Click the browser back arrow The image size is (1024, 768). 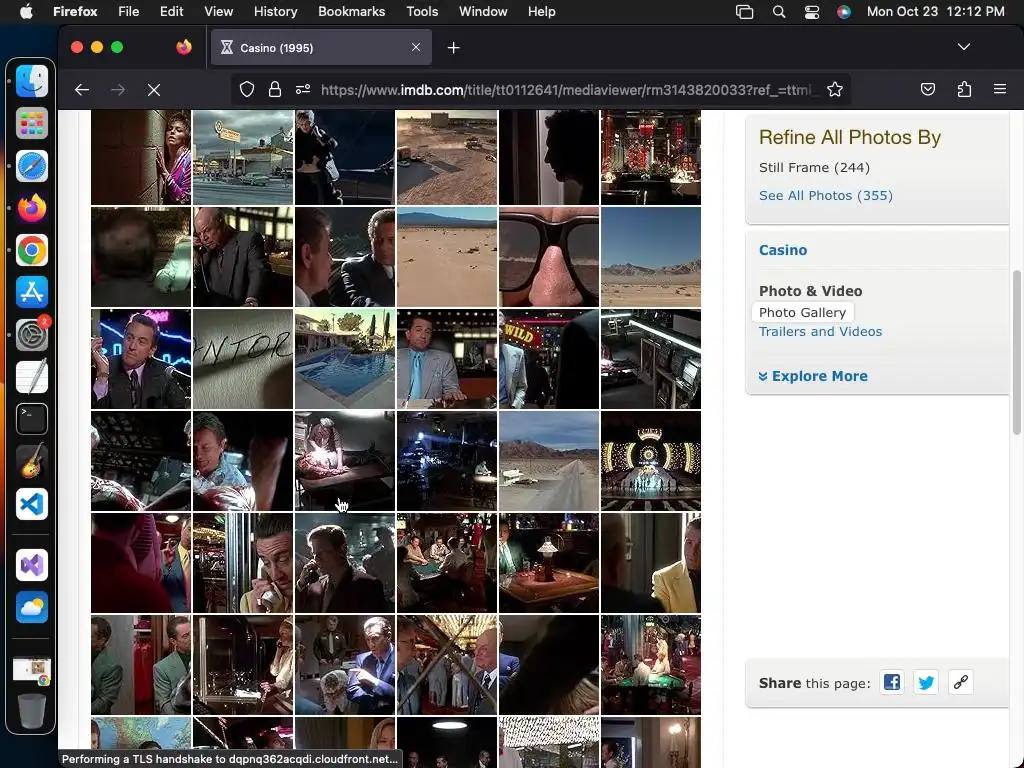pos(82,89)
